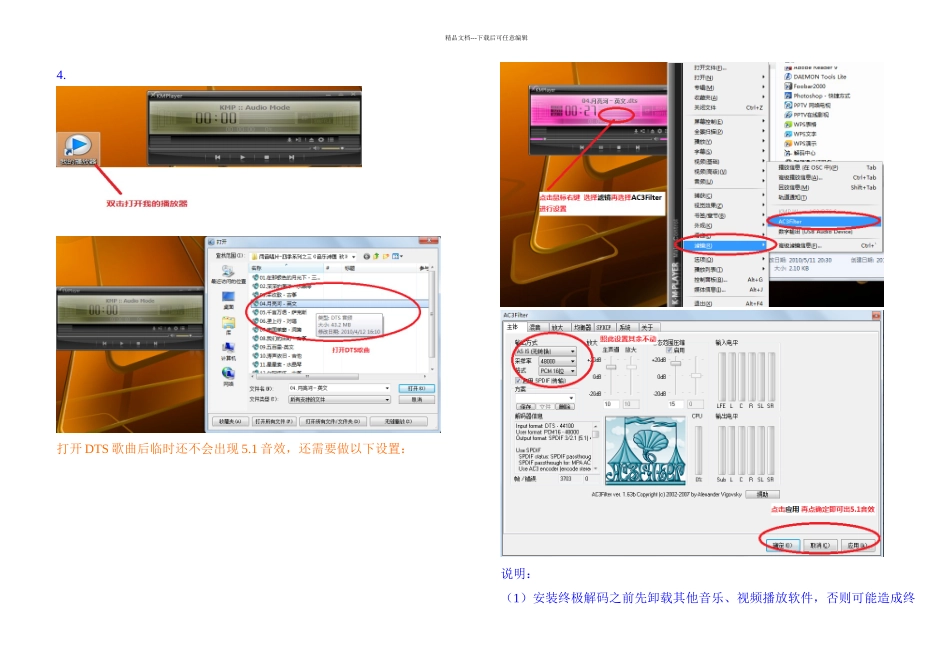
Task: Click Foobar2000 shortcut icon
Action: 805,86
